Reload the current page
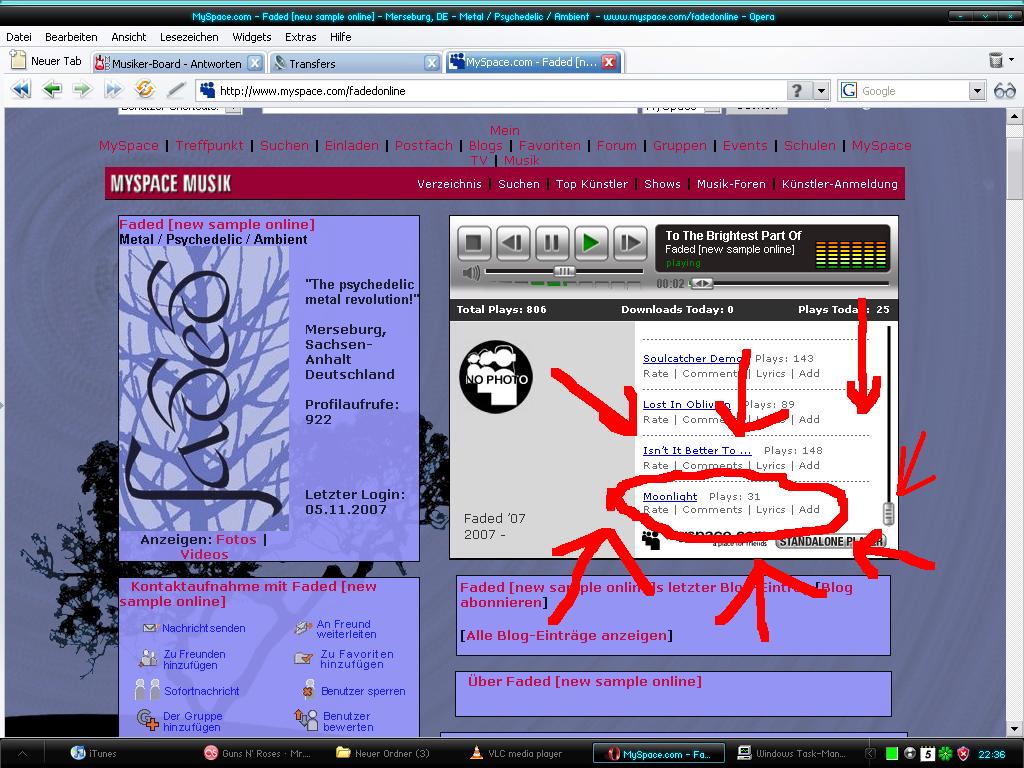 pyautogui.click(x=144, y=89)
